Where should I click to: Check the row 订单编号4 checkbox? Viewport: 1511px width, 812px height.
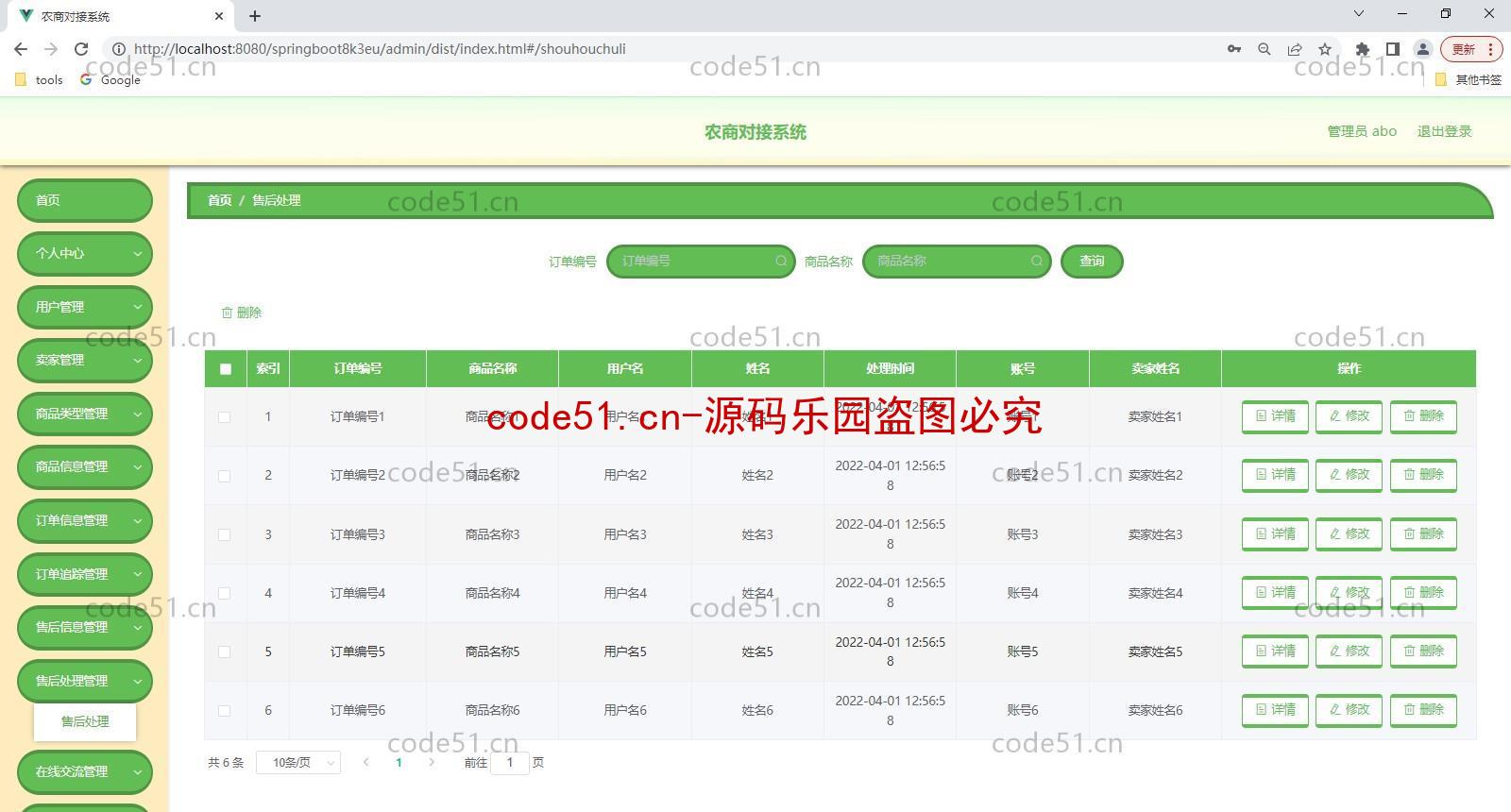pos(225,593)
